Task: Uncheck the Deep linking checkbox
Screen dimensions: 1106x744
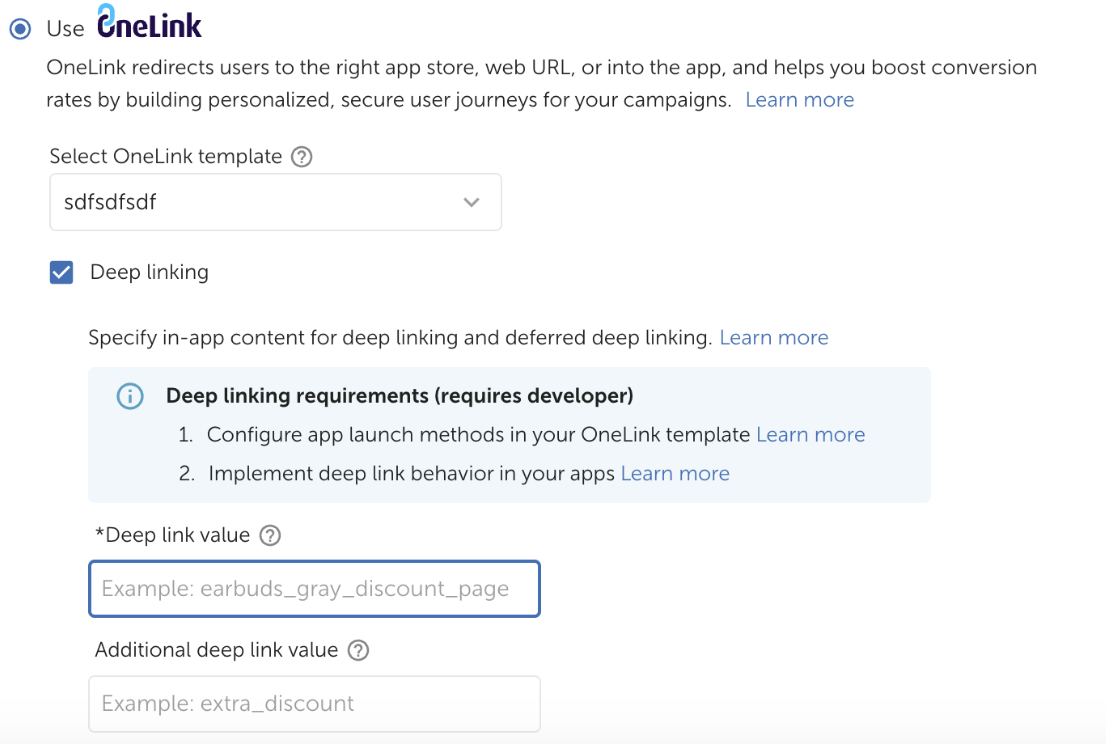Action: tap(61, 272)
